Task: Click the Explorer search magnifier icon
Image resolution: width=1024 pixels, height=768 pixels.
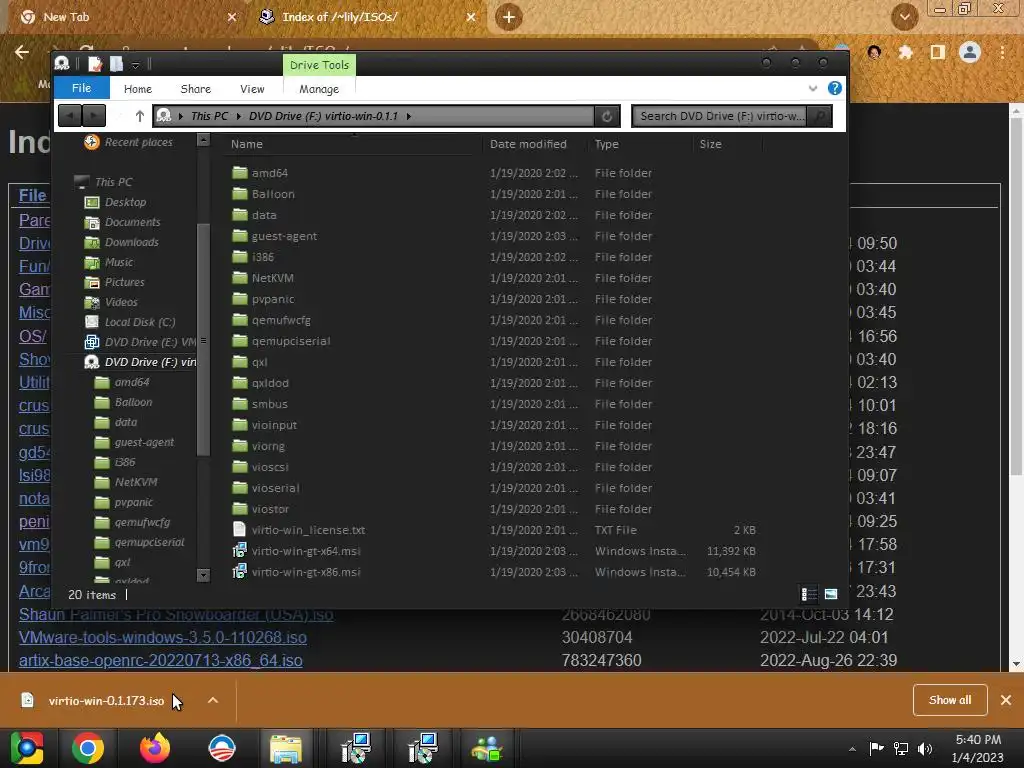Action: click(819, 116)
